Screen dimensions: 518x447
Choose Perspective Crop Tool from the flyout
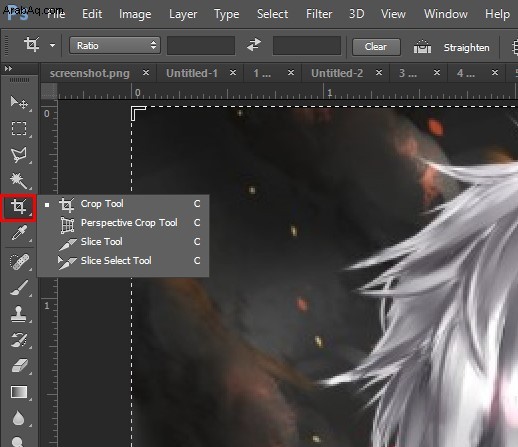point(123,223)
